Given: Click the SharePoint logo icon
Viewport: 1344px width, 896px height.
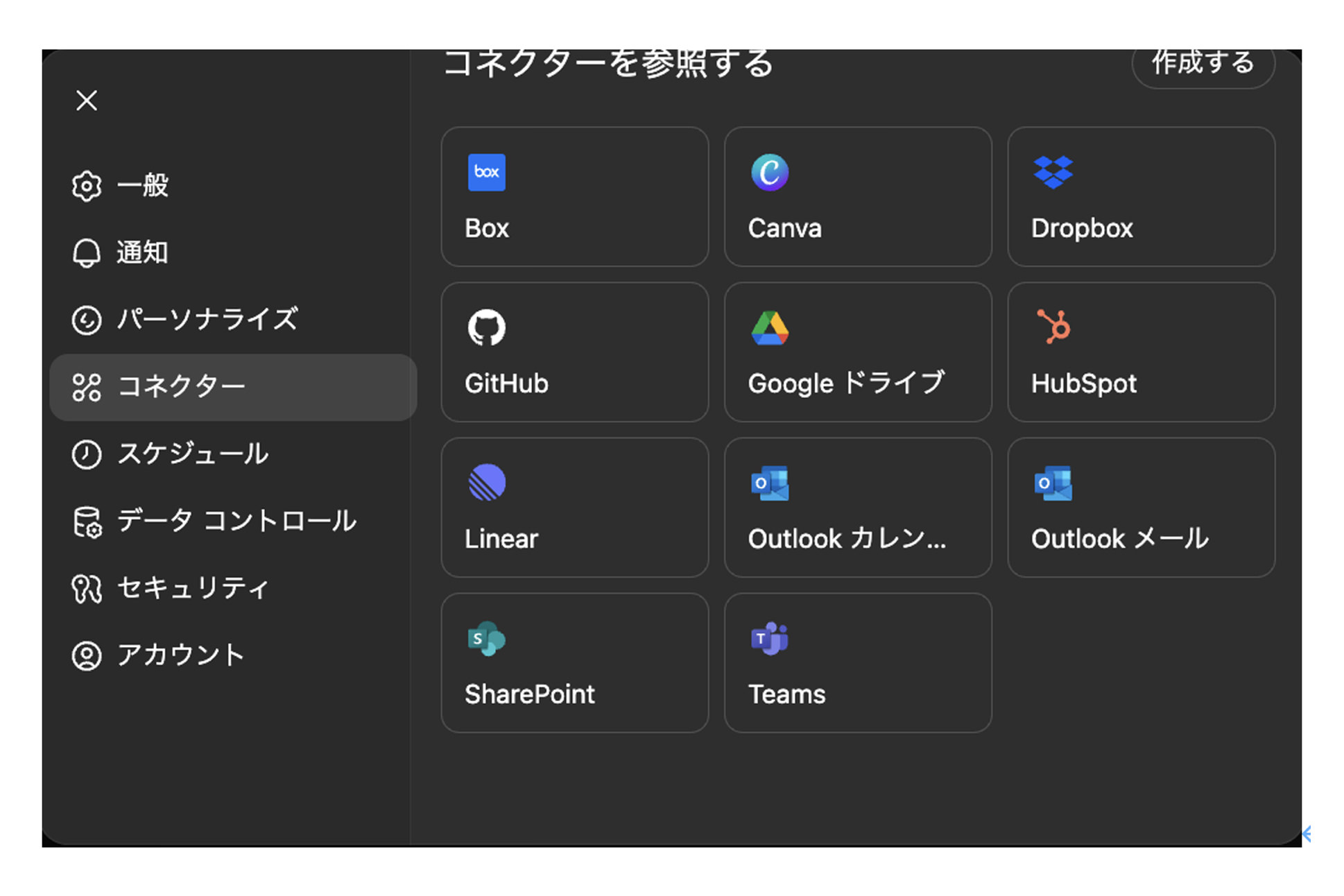Looking at the screenshot, I should [487, 639].
